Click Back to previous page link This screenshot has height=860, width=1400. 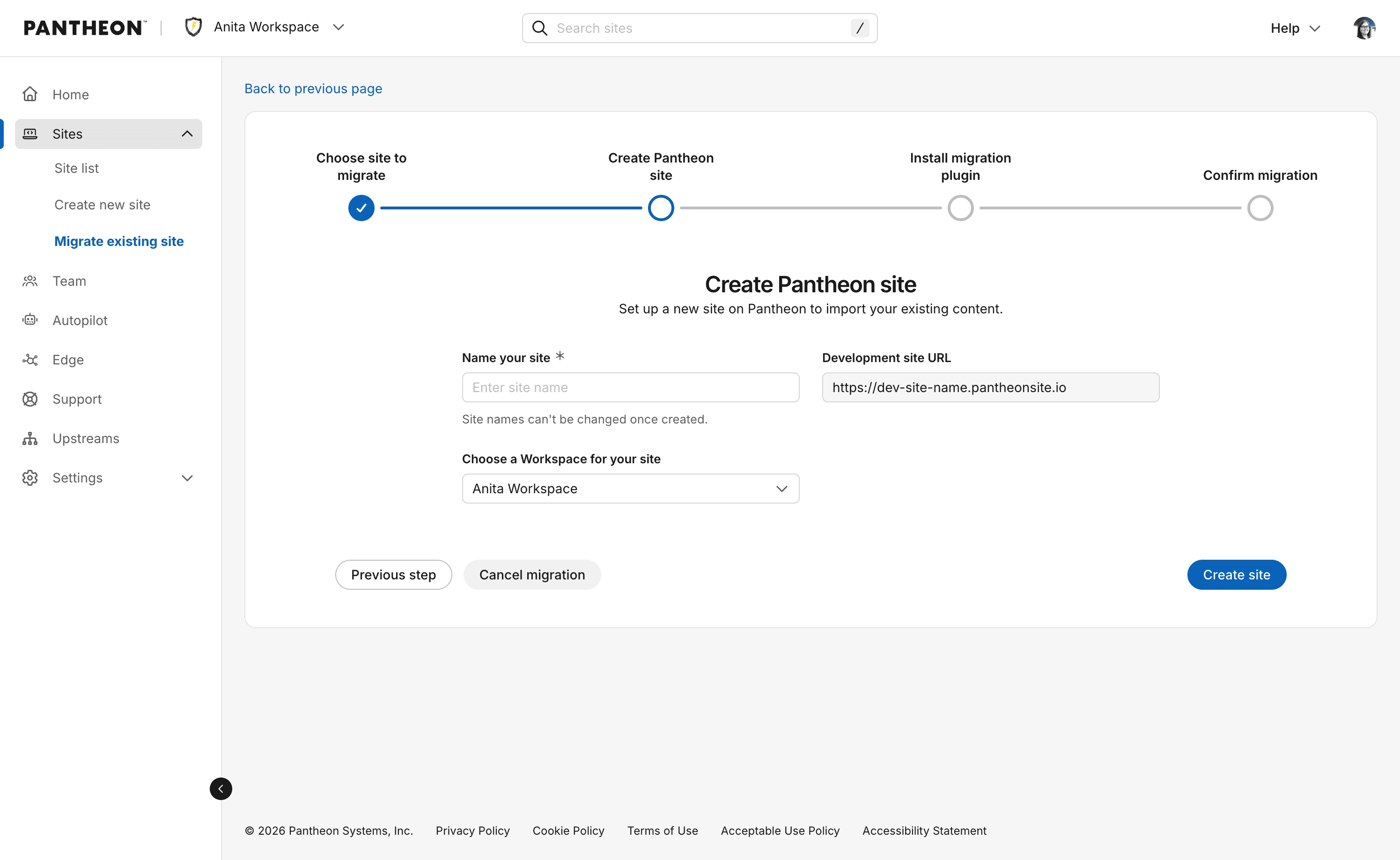click(313, 89)
